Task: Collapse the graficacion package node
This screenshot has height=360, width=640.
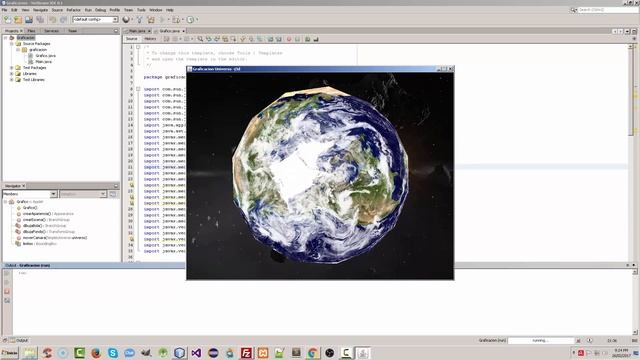Action: coord(18,50)
